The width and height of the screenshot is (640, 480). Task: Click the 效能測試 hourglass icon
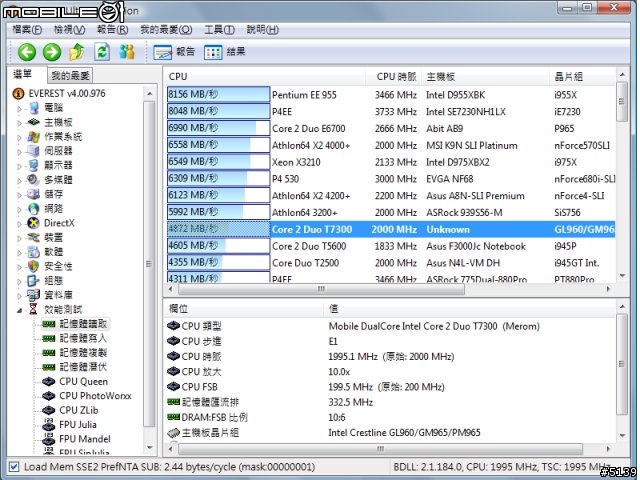[x=33, y=309]
